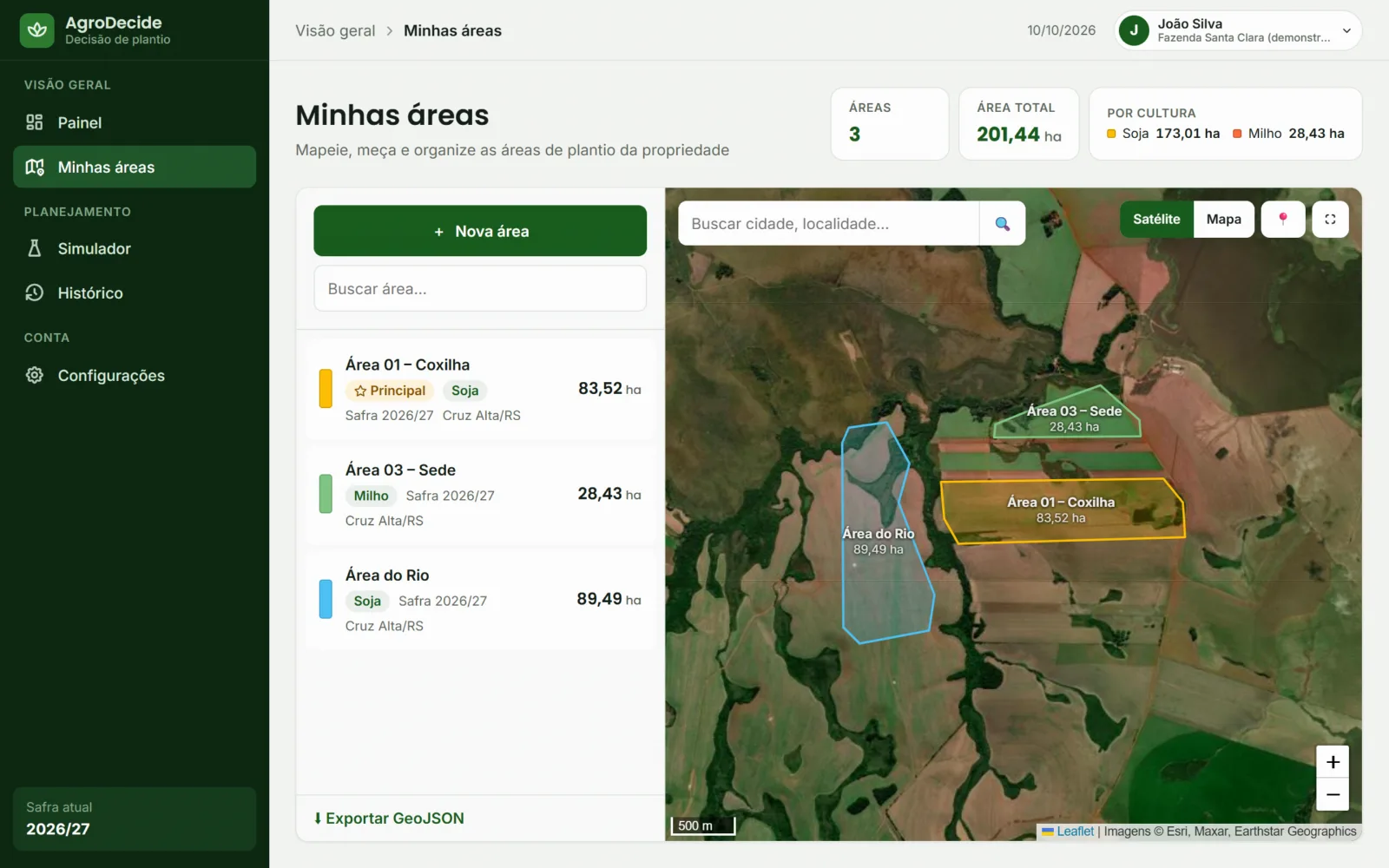Click the AgroDecide leaf logo icon
The width and height of the screenshot is (1389, 868).
click(x=37, y=30)
